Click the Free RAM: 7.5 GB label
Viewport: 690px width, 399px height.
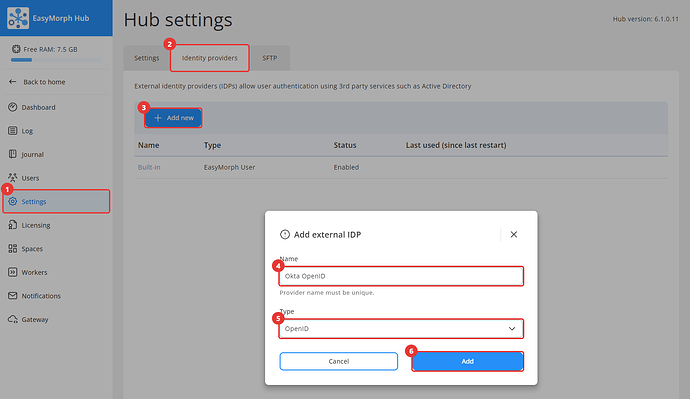click(50, 49)
